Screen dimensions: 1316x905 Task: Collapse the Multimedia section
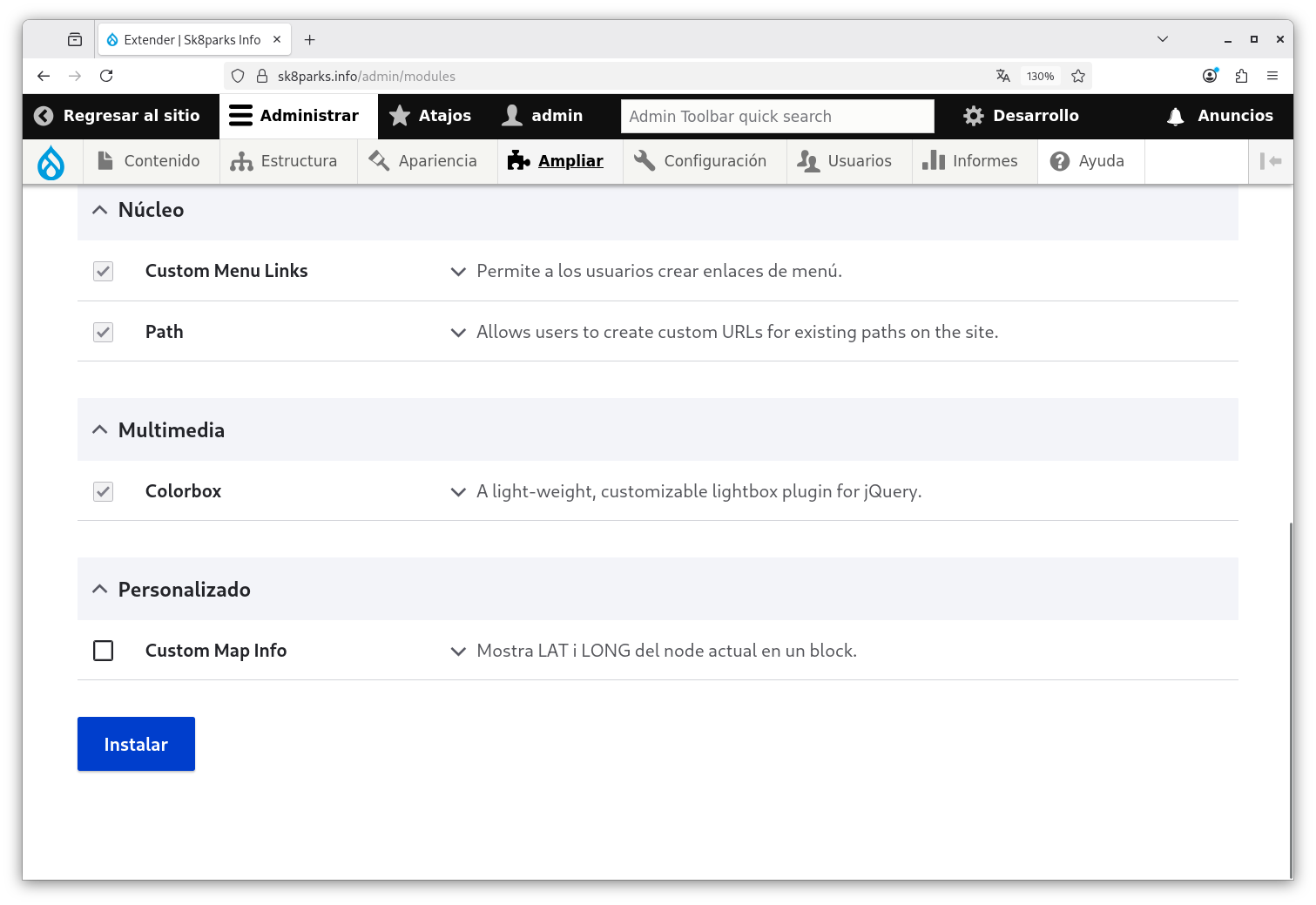tap(100, 430)
